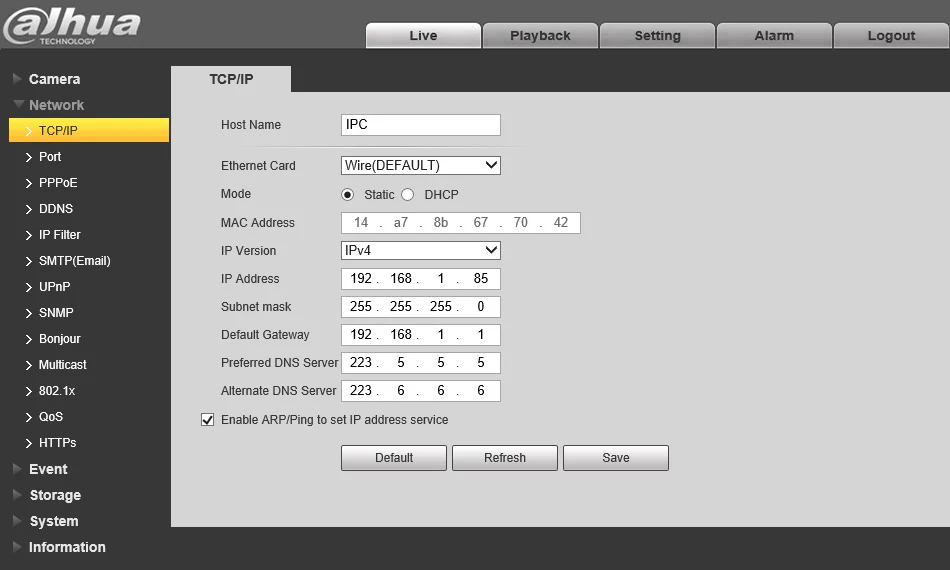
Task: Click the Preferred DNS Server first octet 223
Action: [360, 362]
